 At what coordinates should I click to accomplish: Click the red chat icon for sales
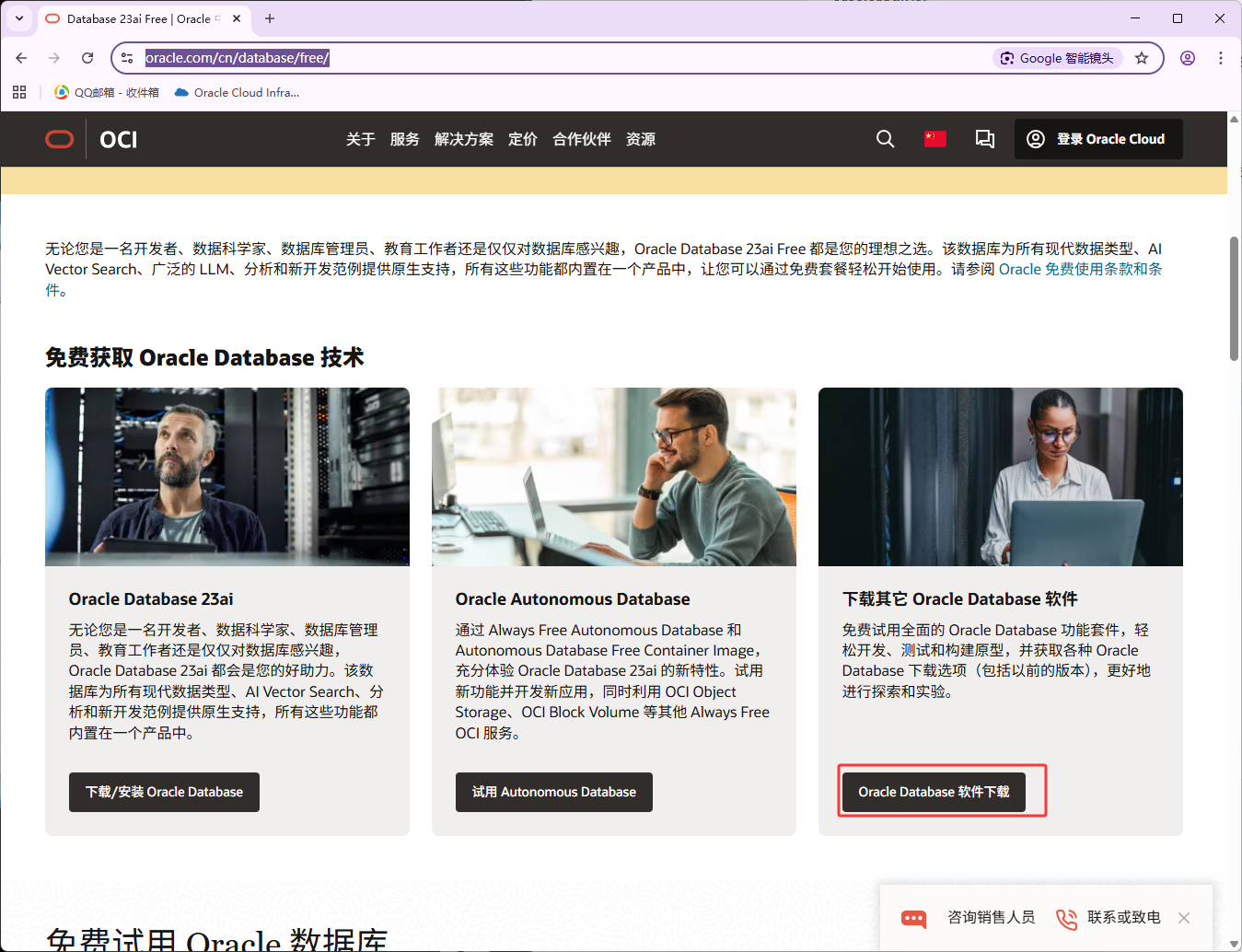pyautogui.click(x=914, y=918)
